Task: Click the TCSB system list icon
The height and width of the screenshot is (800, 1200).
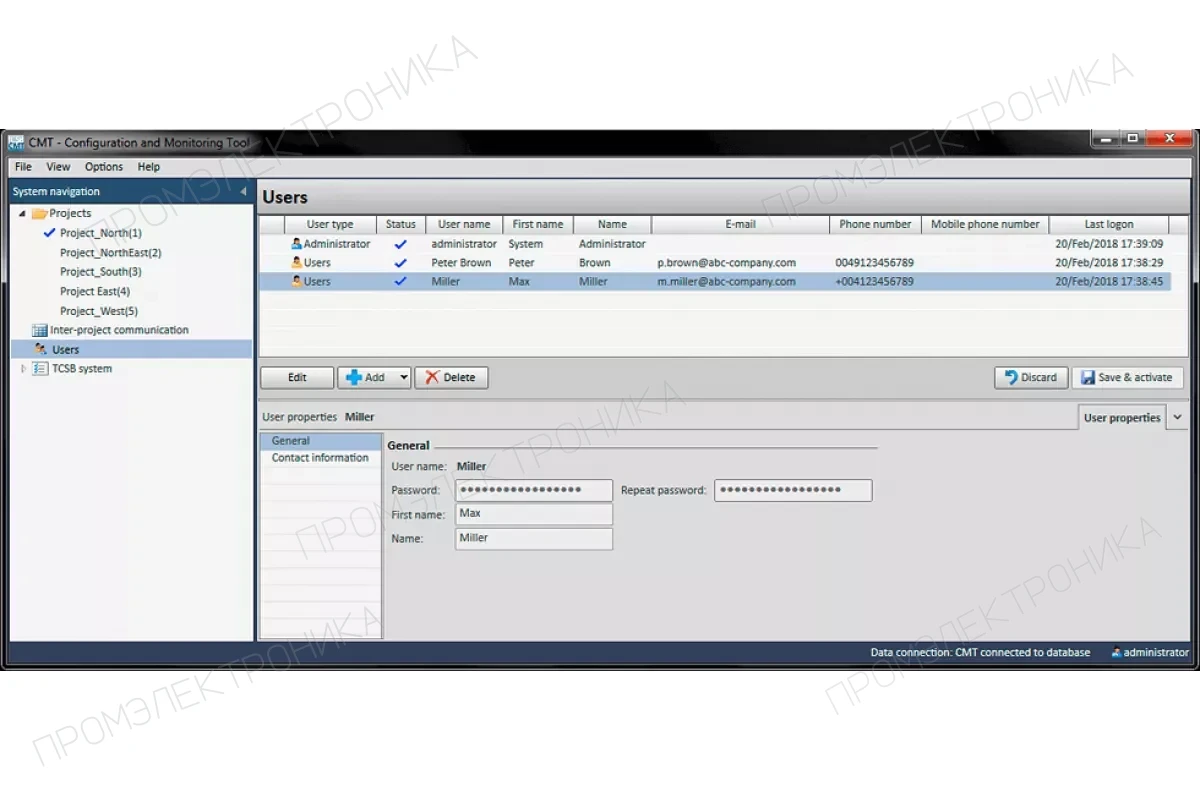Action: click(40, 369)
